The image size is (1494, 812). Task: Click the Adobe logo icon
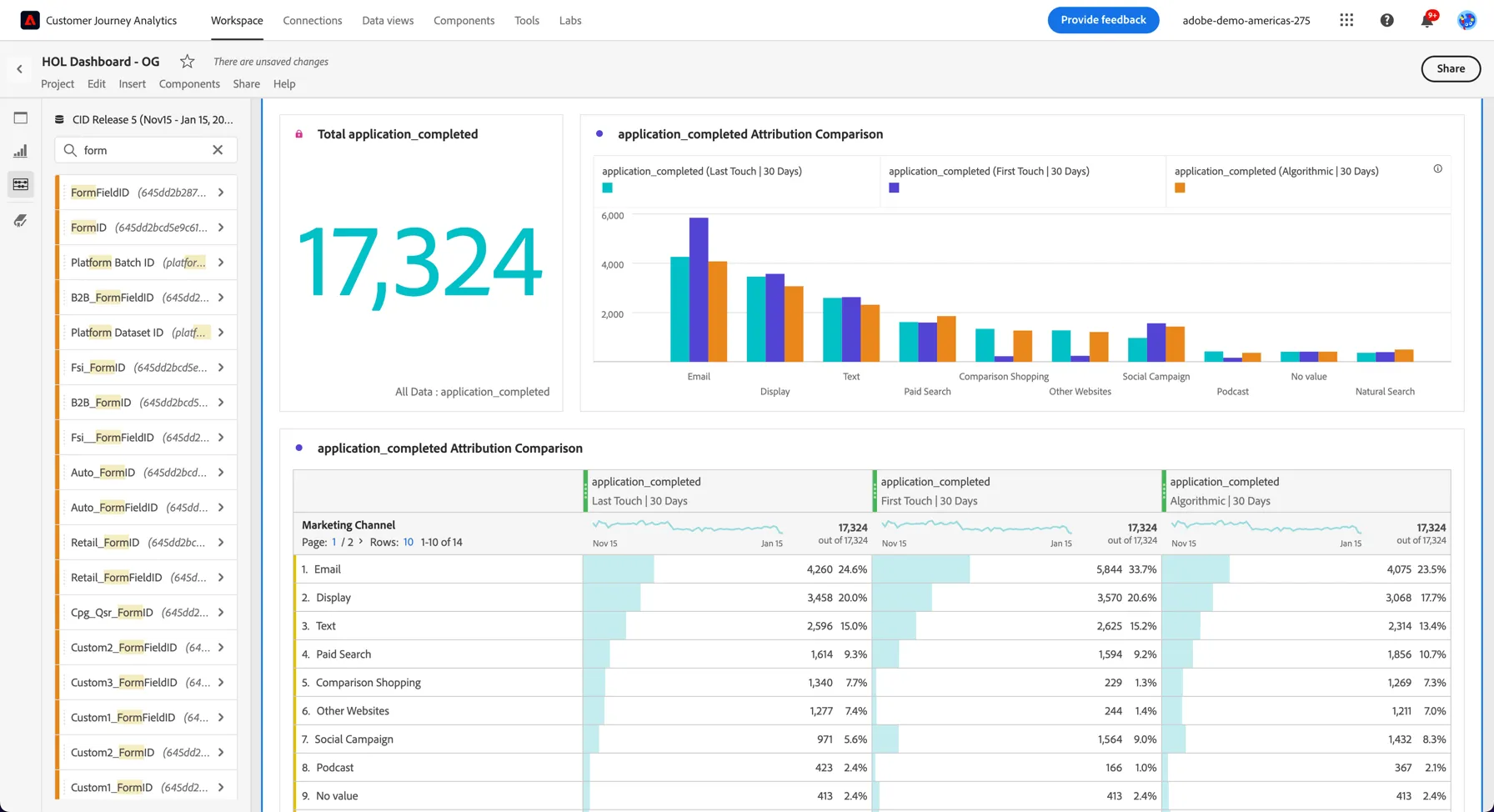click(30, 20)
